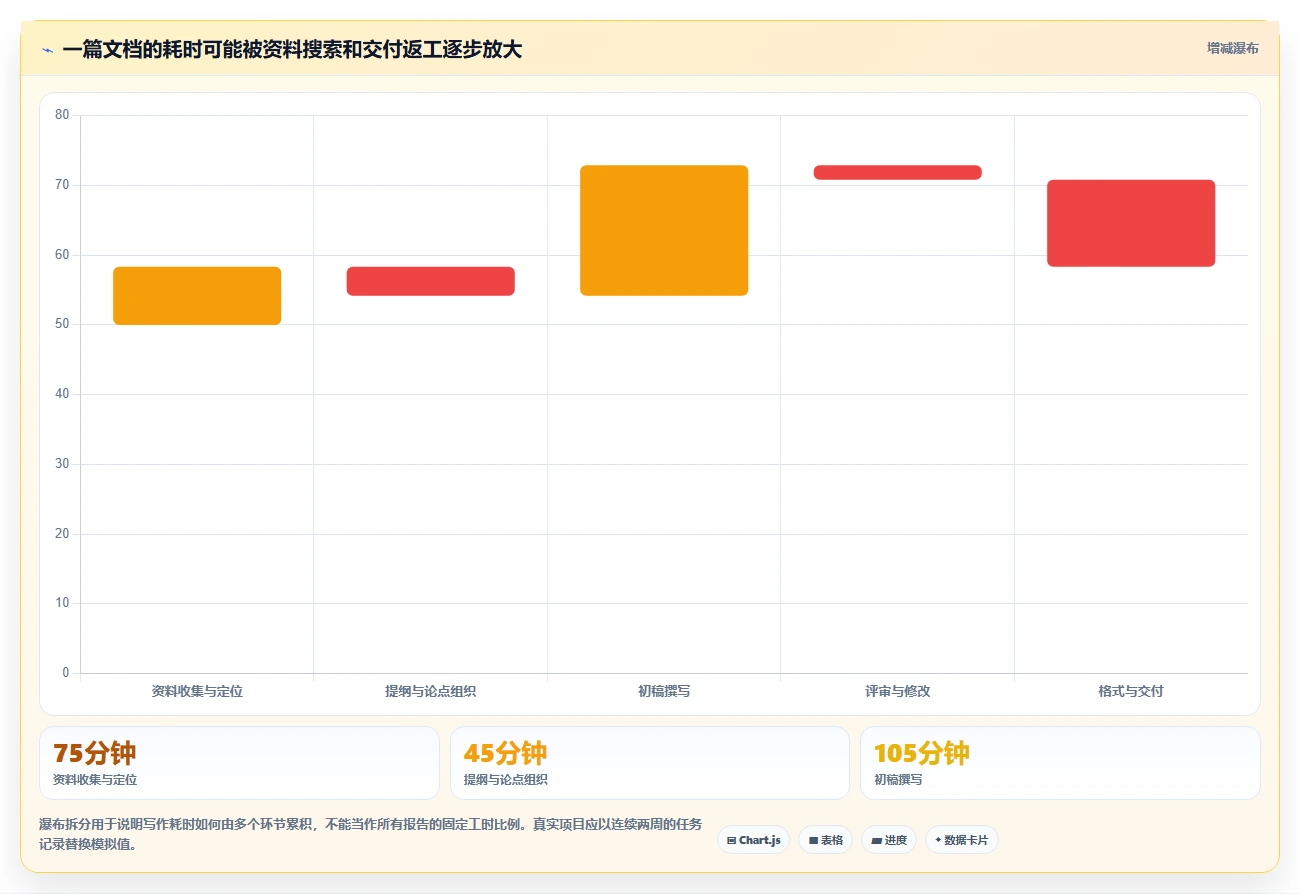
Task: Click the 资料收集与定位 x-axis label
Action: click(197, 691)
